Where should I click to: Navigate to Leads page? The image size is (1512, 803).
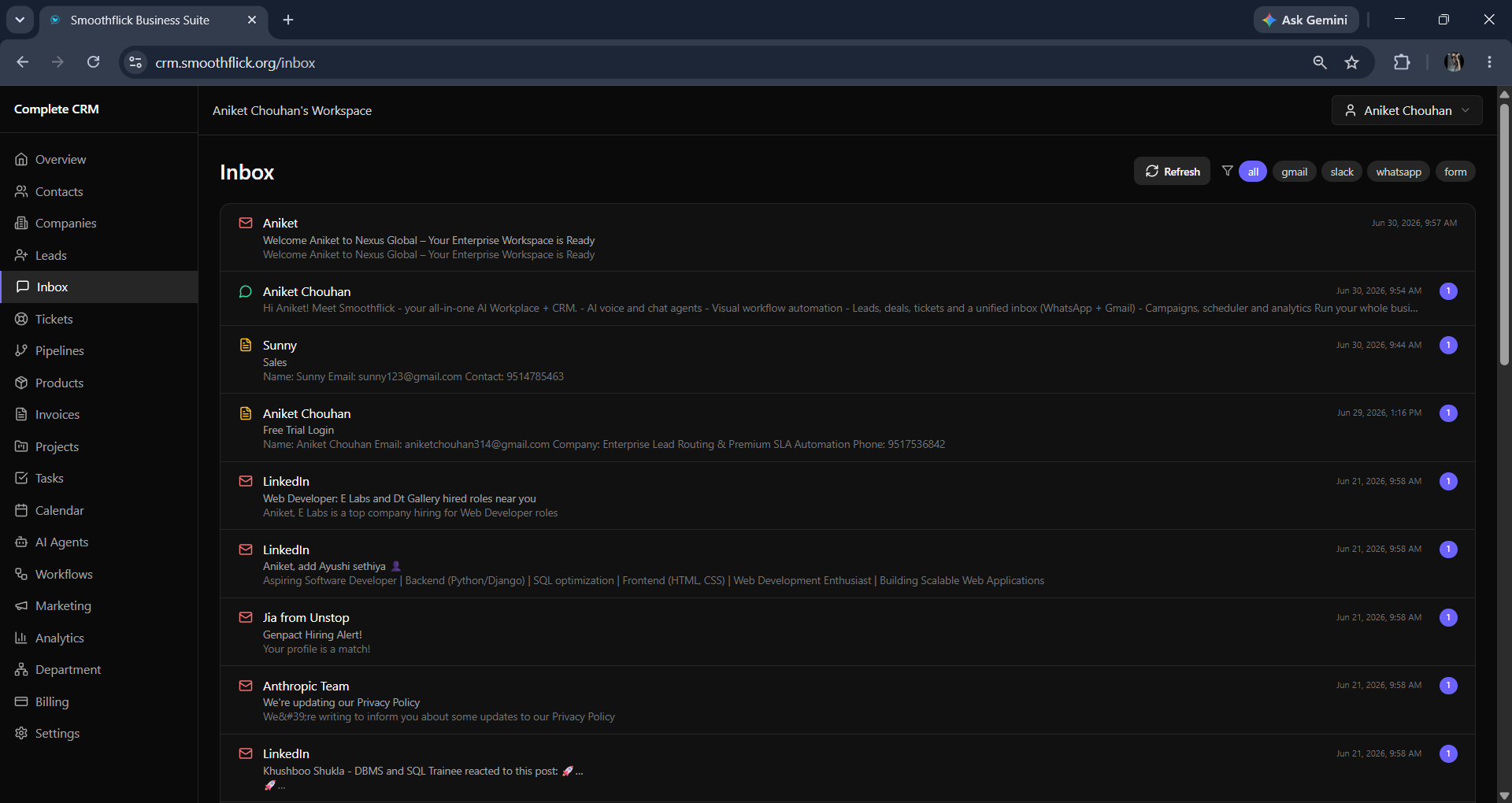pyautogui.click(x=98, y=255)
